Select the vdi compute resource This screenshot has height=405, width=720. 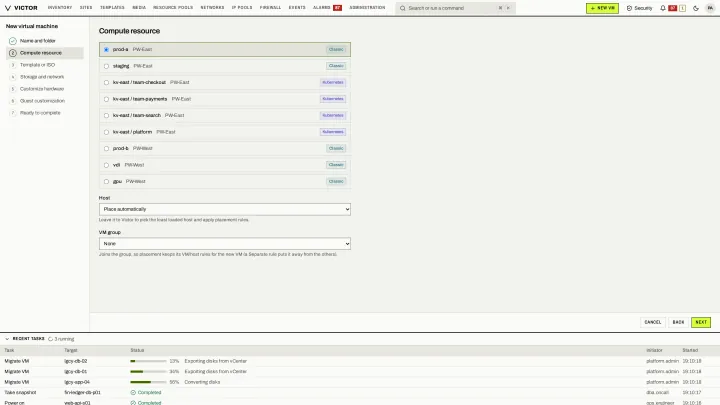(x=225, y=165)
